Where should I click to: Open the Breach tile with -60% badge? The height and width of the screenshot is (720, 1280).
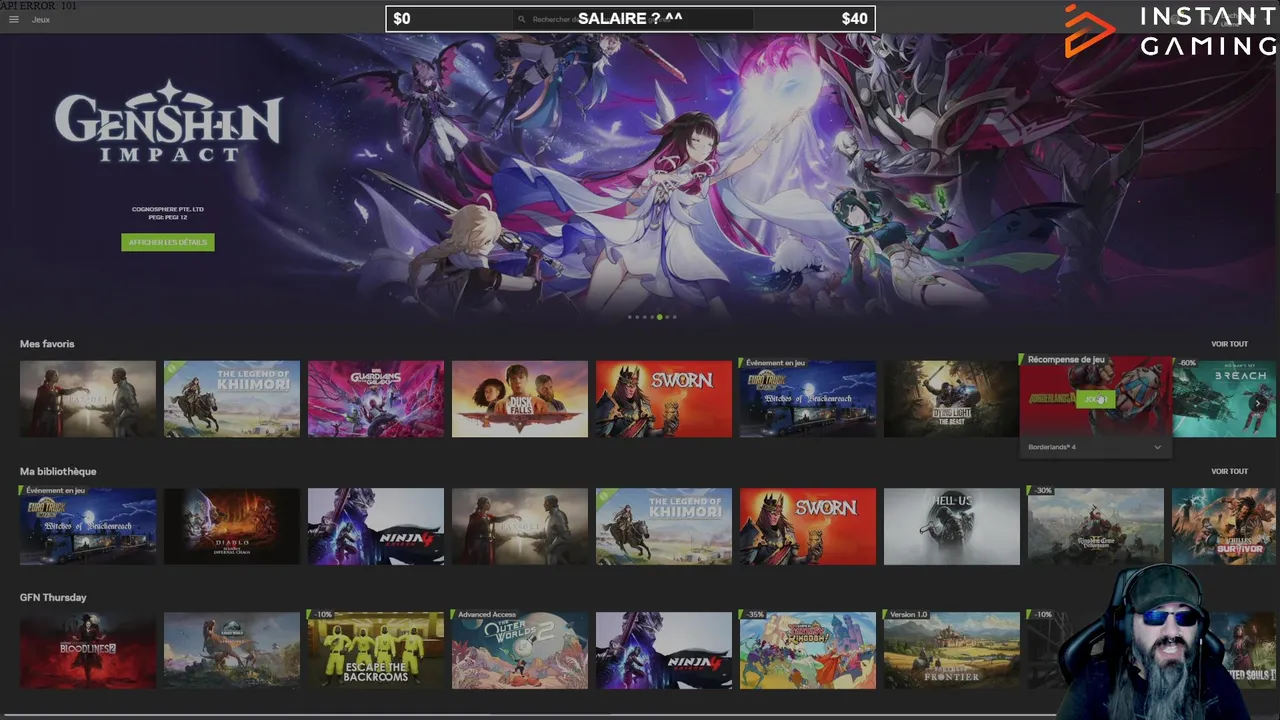pyautogui.click(x=1224, y=399)
